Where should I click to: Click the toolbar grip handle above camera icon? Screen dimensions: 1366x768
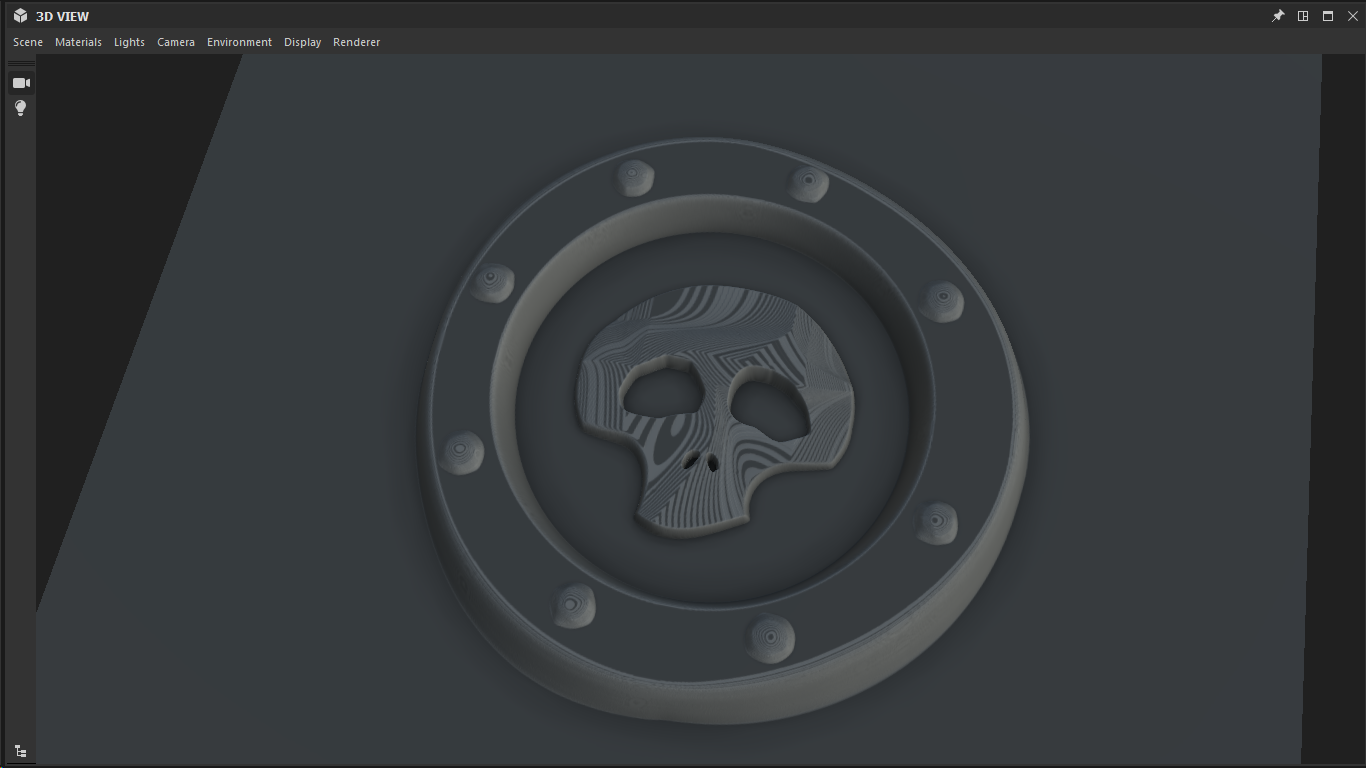coord(21,64)
